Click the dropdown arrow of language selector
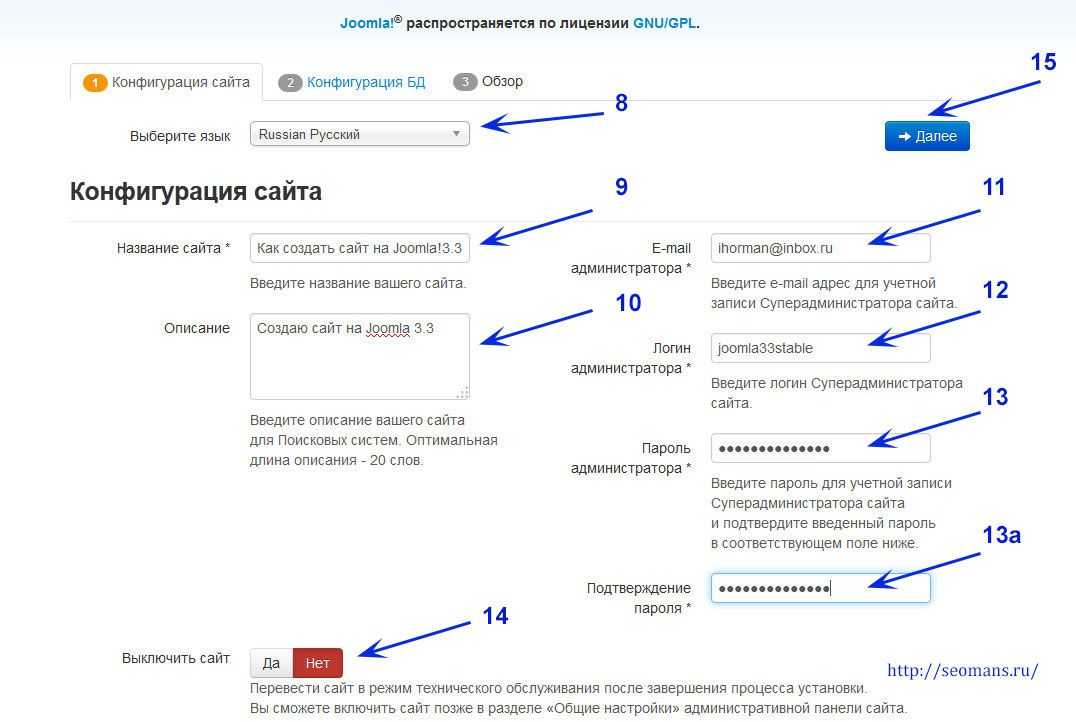The height and width of the screenshot is (722, 1076). point(456,134)
